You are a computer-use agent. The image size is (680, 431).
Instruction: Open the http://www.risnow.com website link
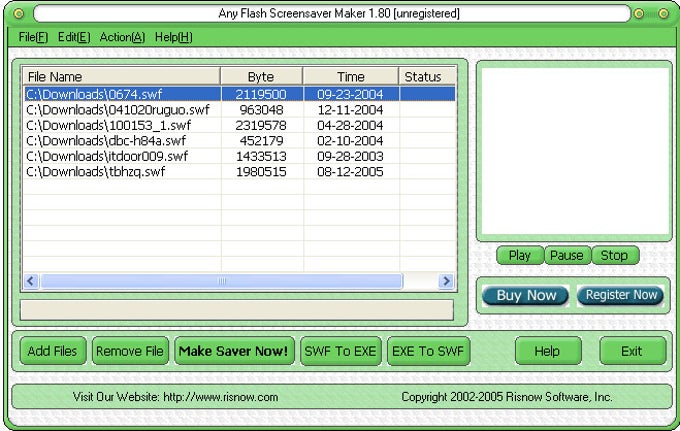220,397
